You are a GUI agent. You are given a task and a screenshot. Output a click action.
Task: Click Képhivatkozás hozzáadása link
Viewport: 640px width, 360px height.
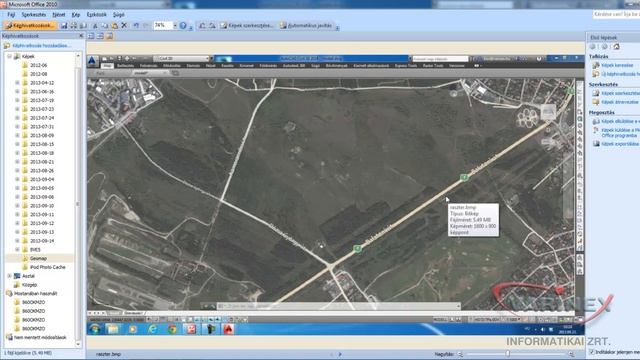click(42, 46)
